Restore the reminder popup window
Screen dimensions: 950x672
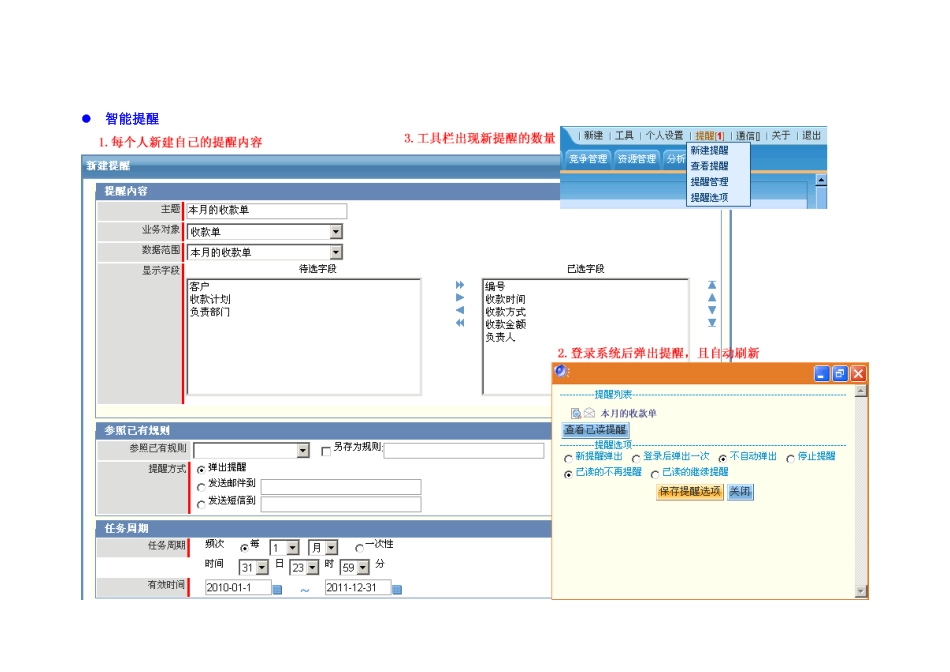840,374
